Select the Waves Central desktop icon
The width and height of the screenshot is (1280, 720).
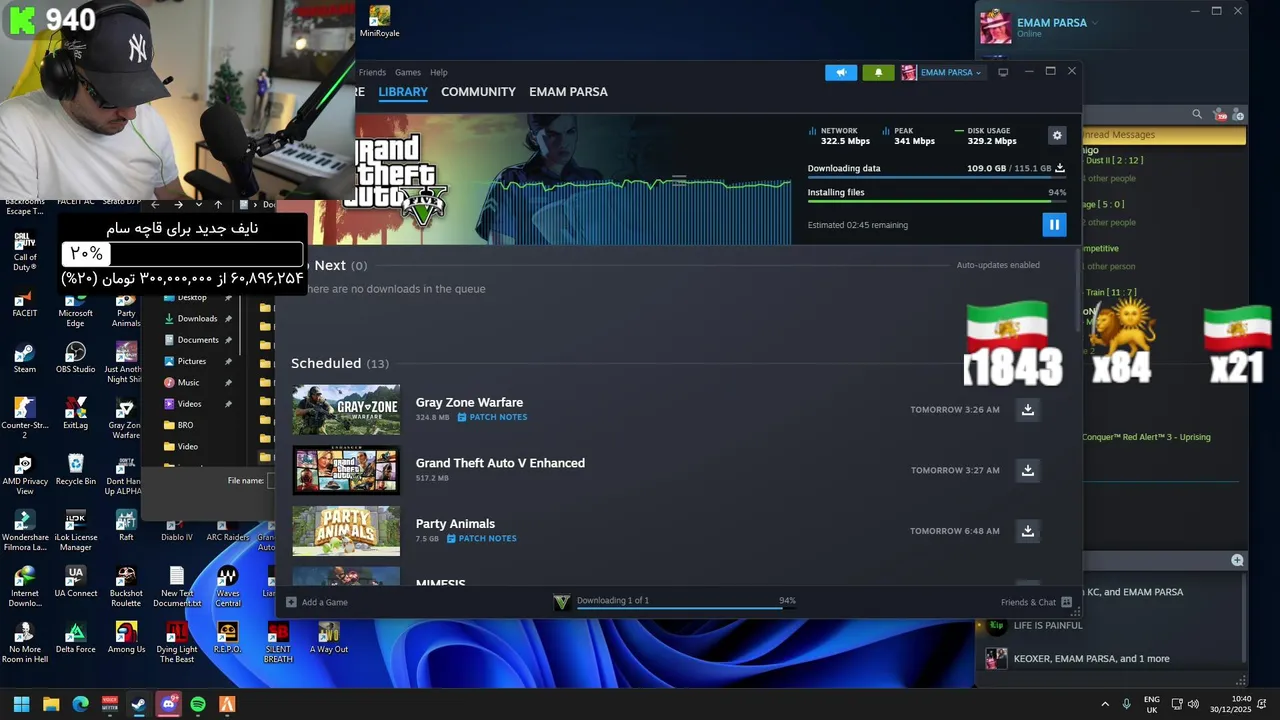pos(227,586)
